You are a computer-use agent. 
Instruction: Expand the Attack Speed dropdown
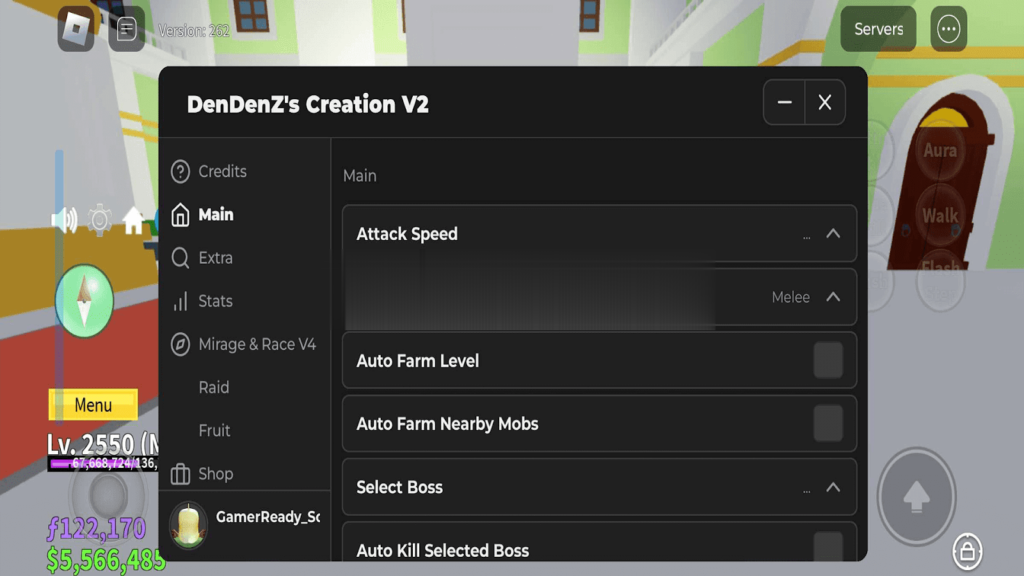pyautogui.click(x=832, y=234)
